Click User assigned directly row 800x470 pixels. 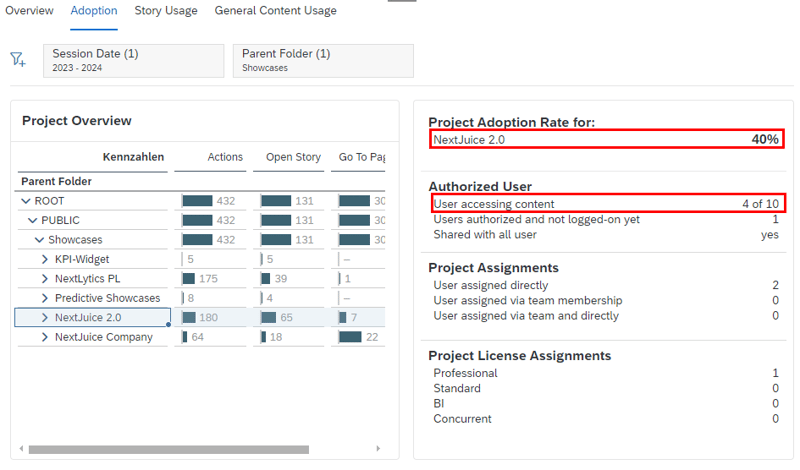[606, 285]
